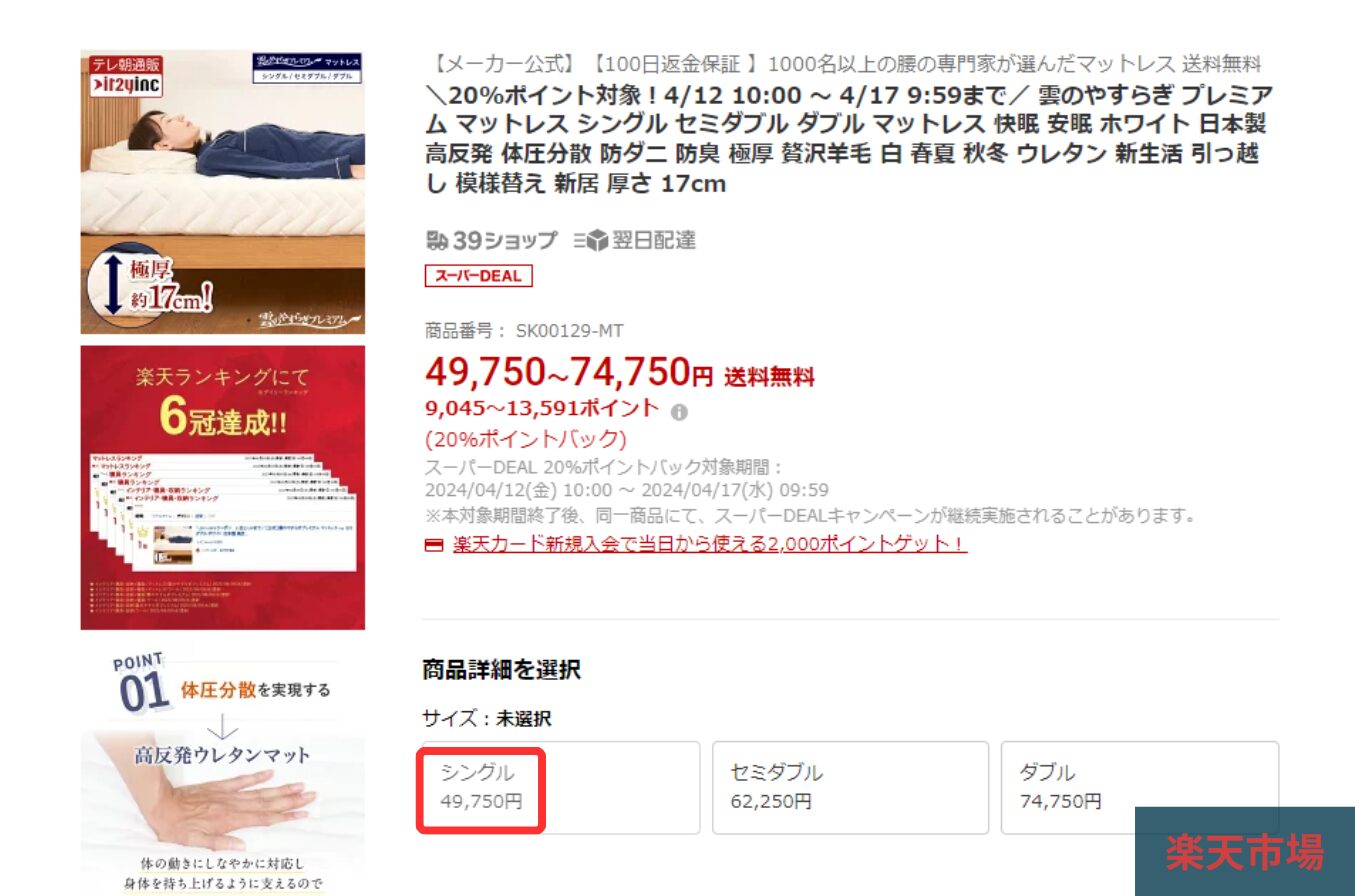Click the 翌日配達 label
This screenshot has height=896, width=1355.
click(x=654, y=240)
